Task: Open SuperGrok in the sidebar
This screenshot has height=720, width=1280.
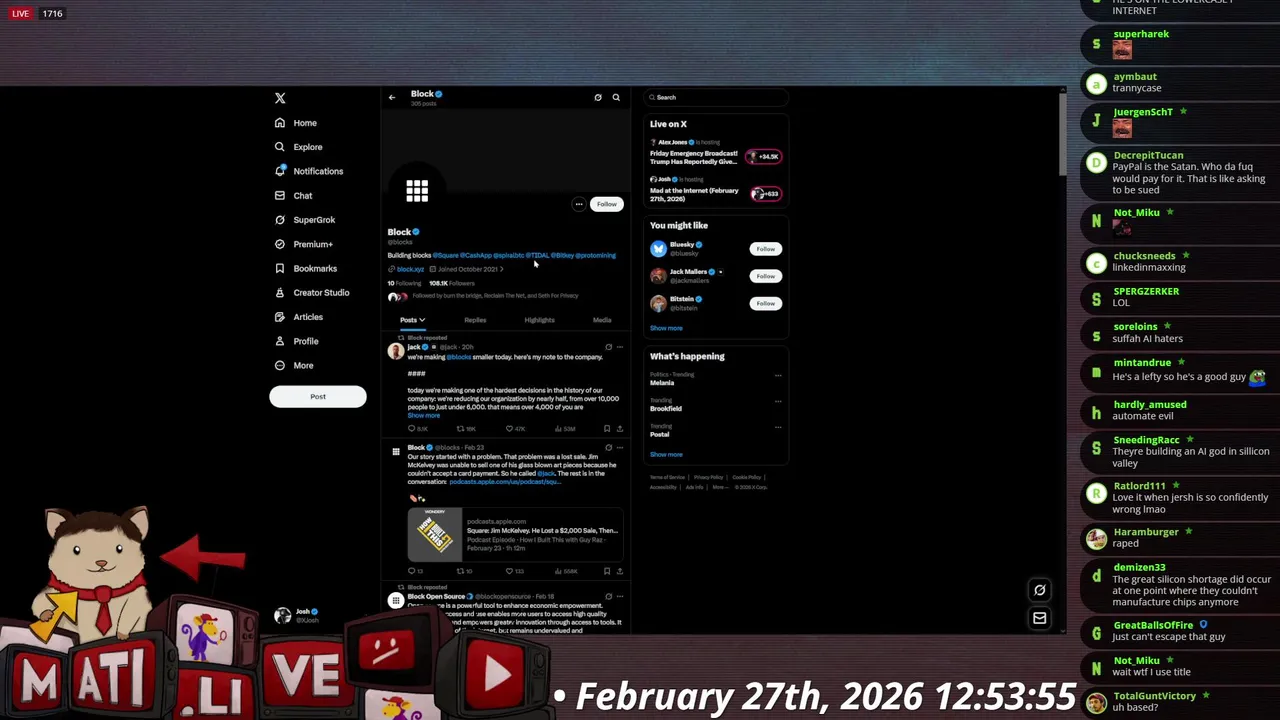Action: point(305,220)
